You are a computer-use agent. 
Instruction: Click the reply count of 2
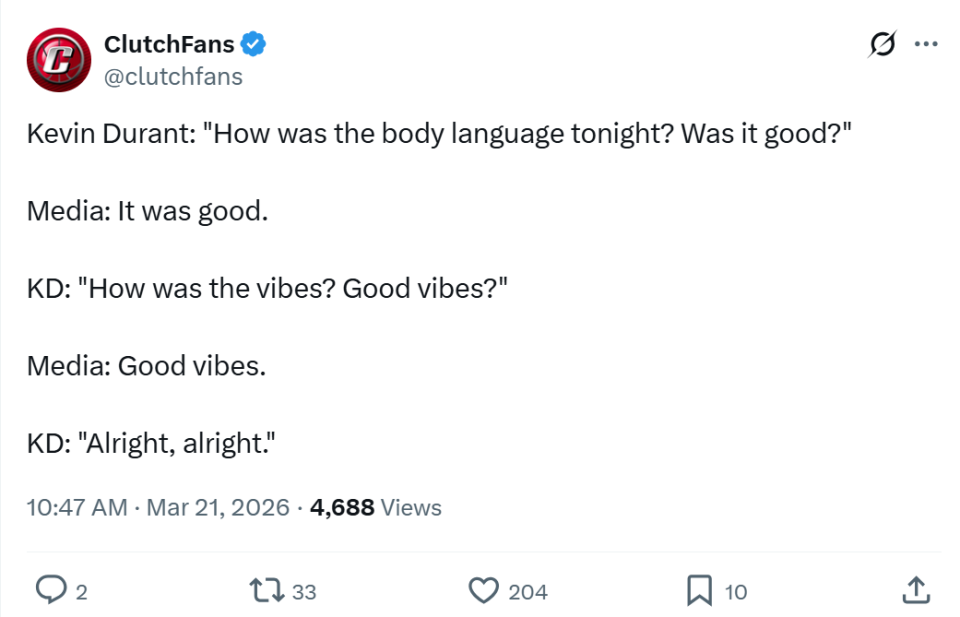[x=82, y=592]
